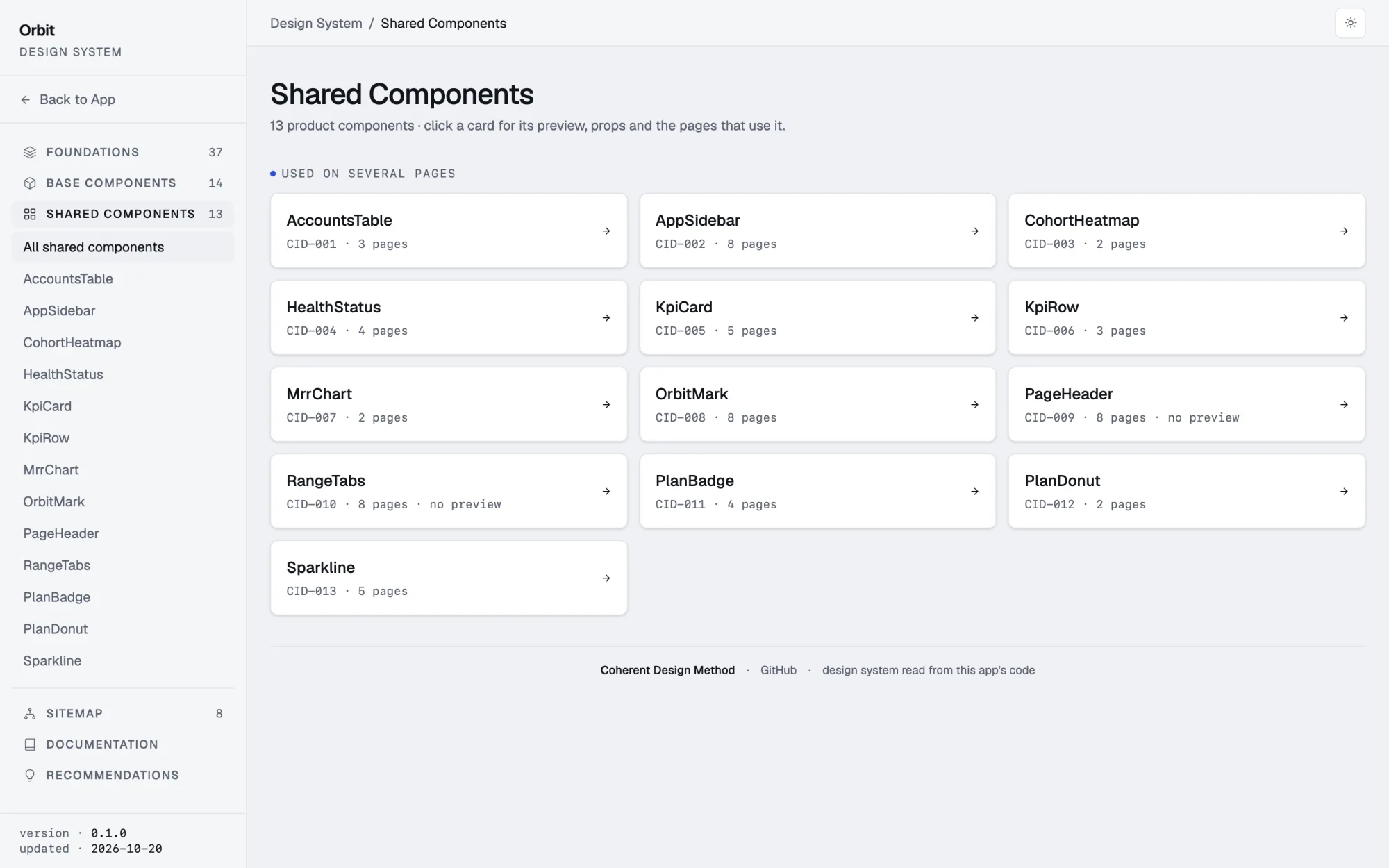
Task: Click the Shared Components grid icon
Action: coord(30,214)
